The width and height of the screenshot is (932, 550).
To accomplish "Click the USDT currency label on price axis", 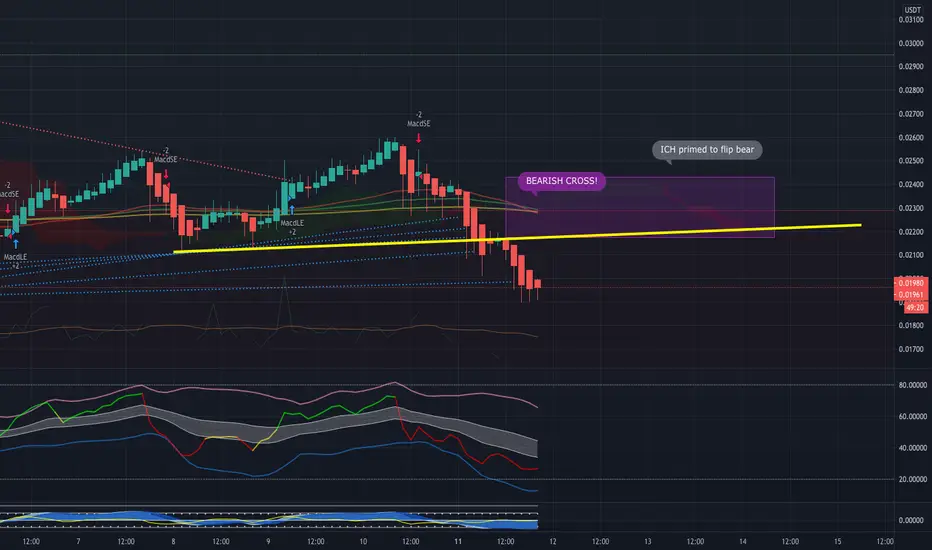I will coord(912,10).
